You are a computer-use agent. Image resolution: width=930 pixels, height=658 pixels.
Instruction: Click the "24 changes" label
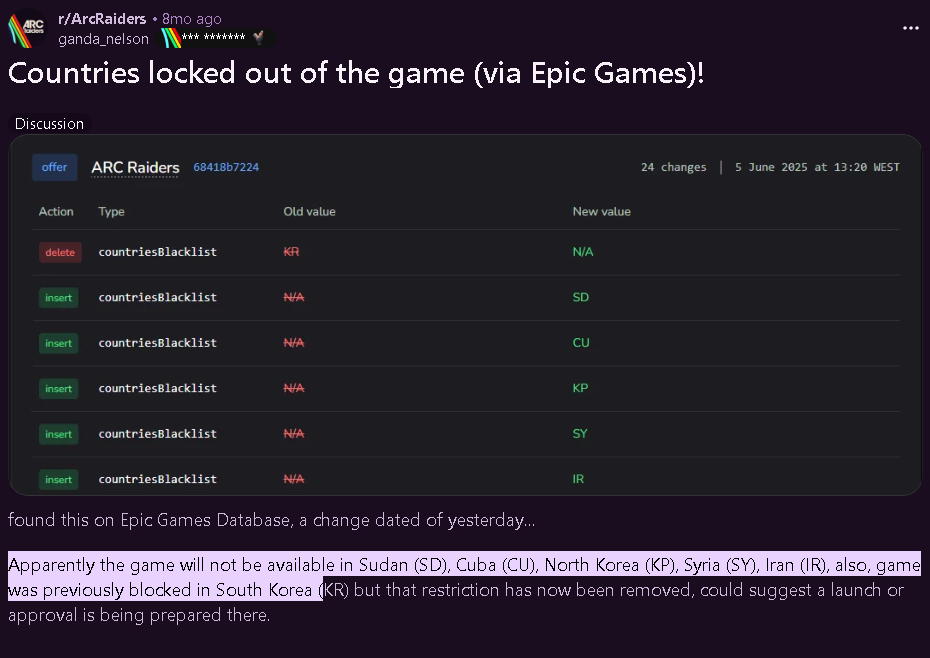click(673, 167)
